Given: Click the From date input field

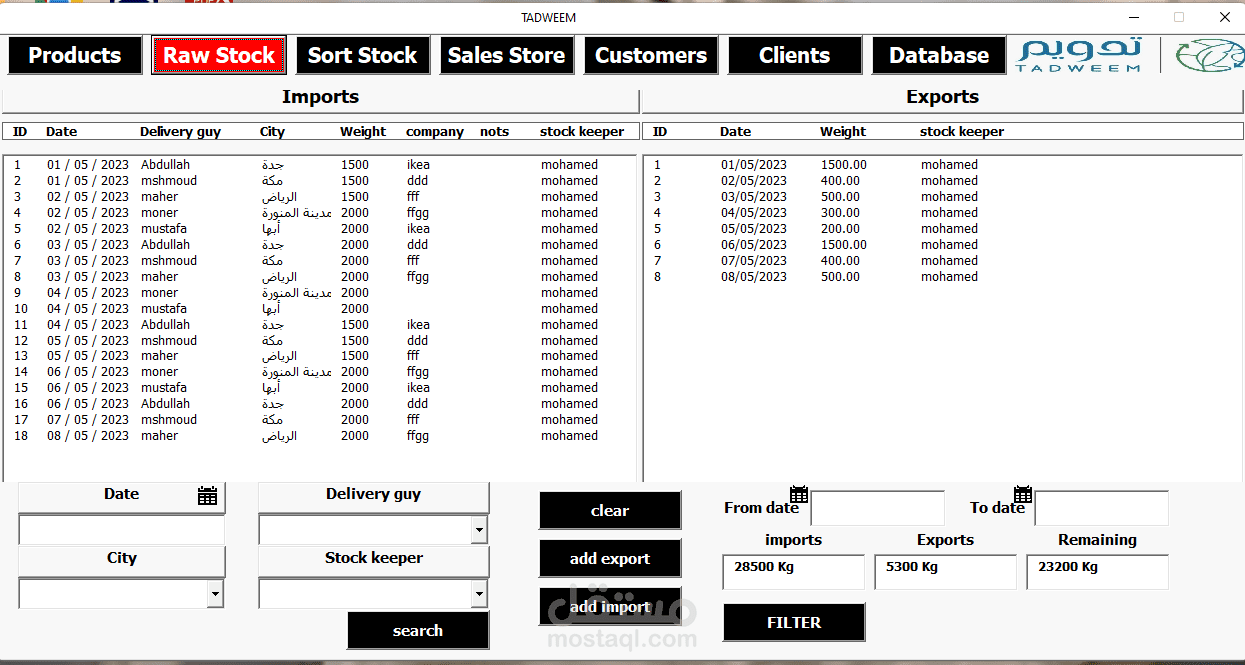Looking at the screenshot, I should click(x=877, y=508).
